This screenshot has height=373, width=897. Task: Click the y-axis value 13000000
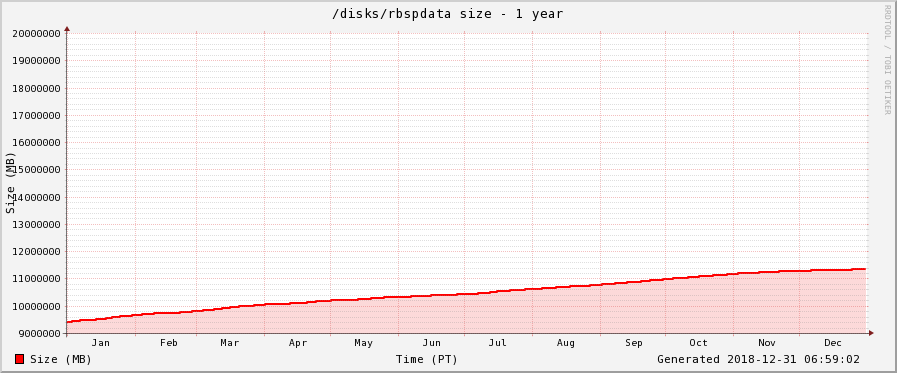[37, 224]
